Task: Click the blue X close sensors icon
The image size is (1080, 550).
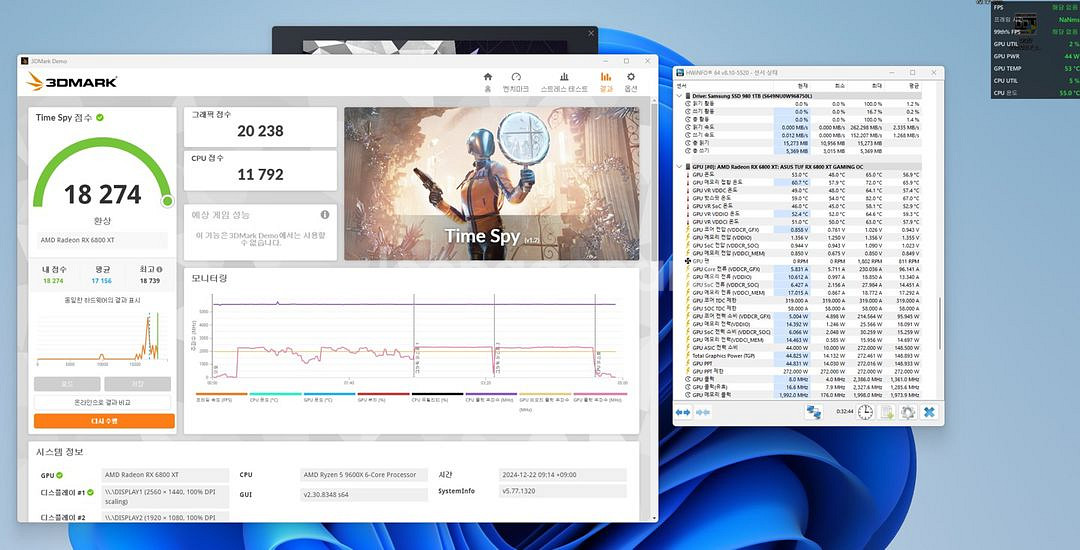Action: point(929,412)
